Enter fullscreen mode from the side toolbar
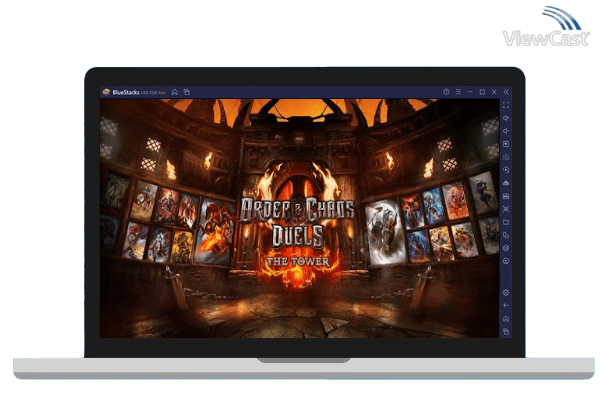 pos(506,105)
